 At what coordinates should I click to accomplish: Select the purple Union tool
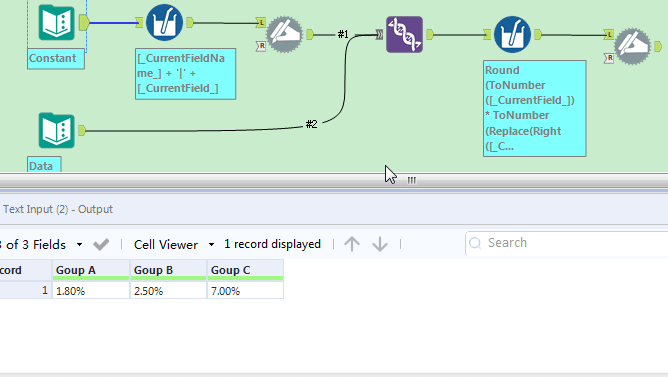pyautogui.click(x=404, y=35)
